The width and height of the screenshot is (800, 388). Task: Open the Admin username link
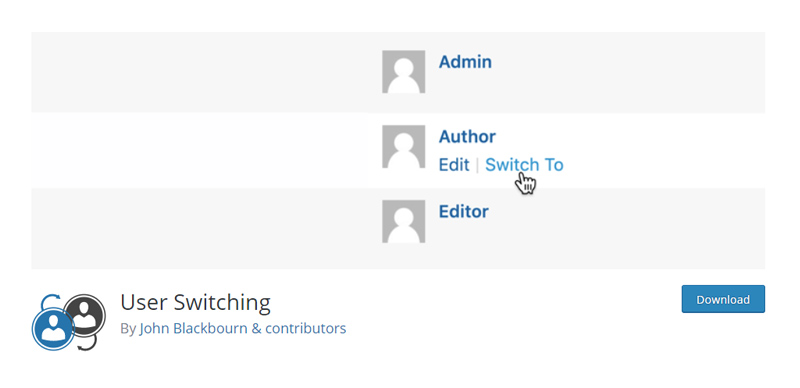pyautogui.click(x=465, y=62)
